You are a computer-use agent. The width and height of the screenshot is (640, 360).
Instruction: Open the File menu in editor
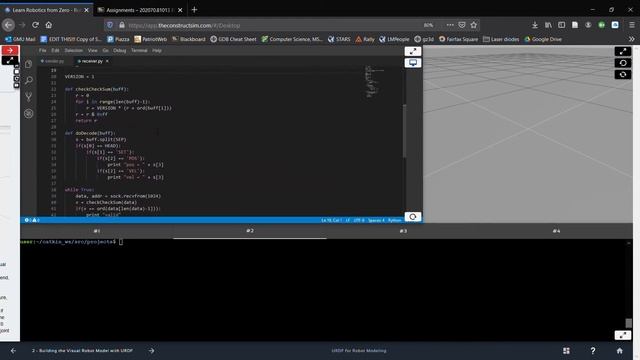[42, 50]
